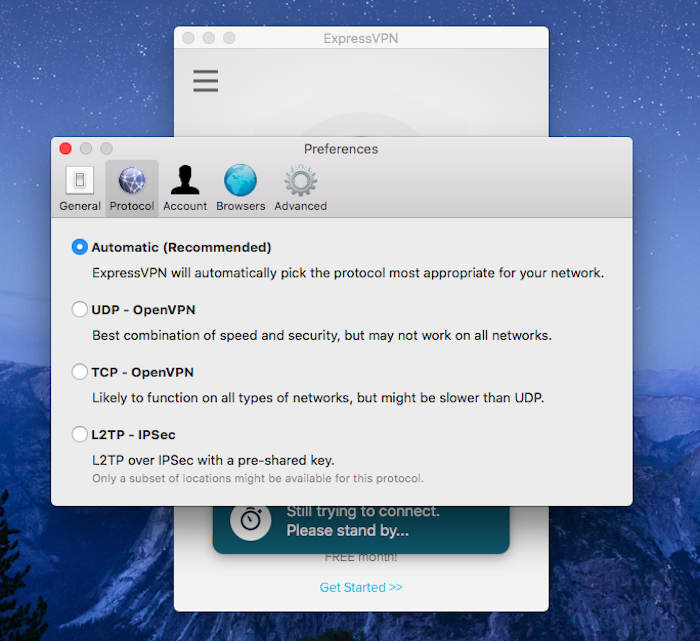Viewport: 700px width, 641px height.
Task: Open the hamburger menu in ExpressVPN window
Action: 205,81
